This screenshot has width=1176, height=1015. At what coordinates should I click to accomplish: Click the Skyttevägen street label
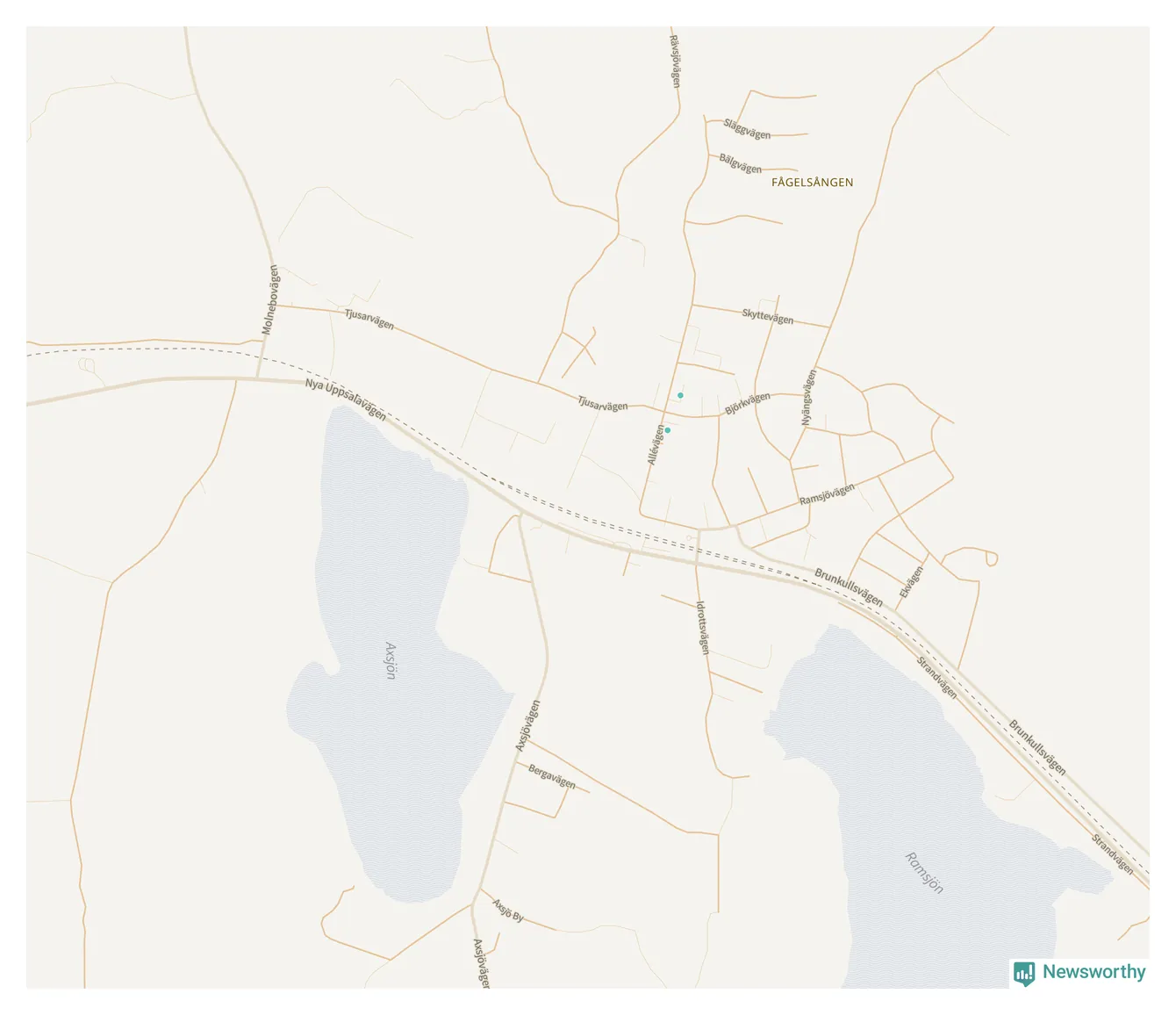click(768, 316)
